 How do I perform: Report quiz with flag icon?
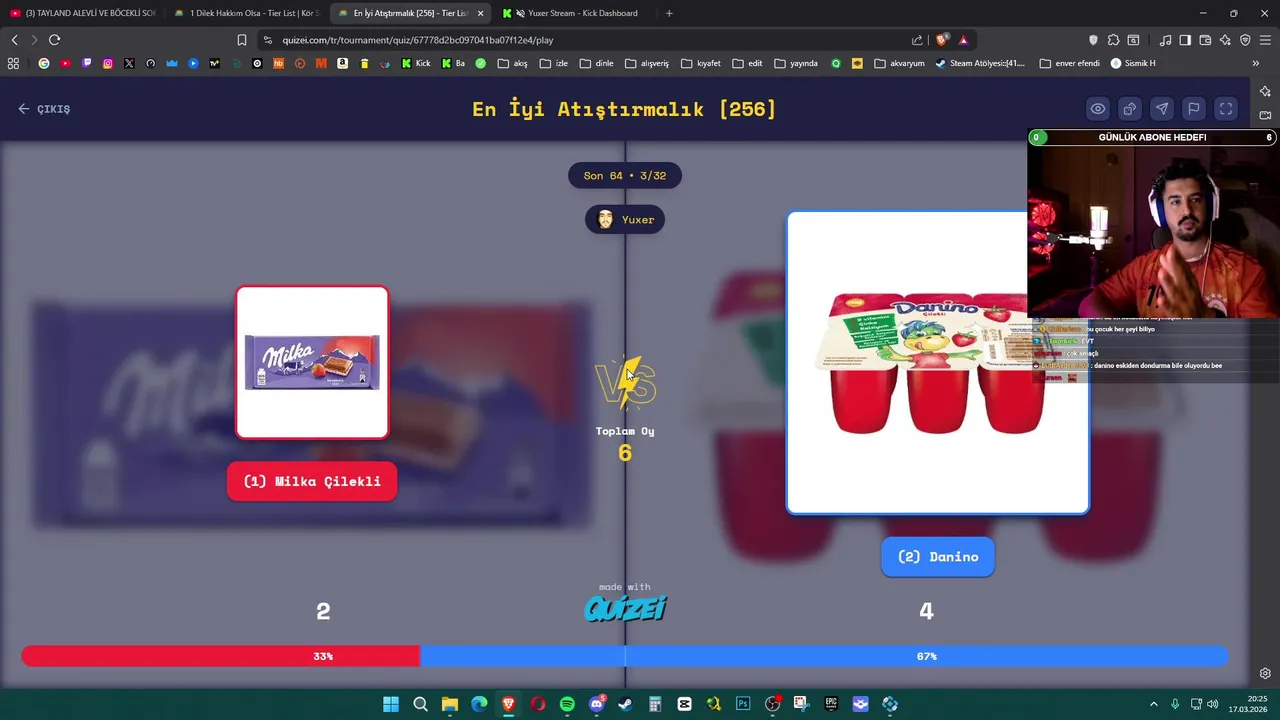[x=1194, y=109]
